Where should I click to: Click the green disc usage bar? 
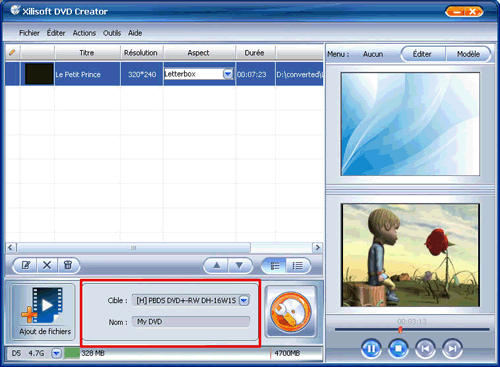pyautogui.click(x=72, y=353)
